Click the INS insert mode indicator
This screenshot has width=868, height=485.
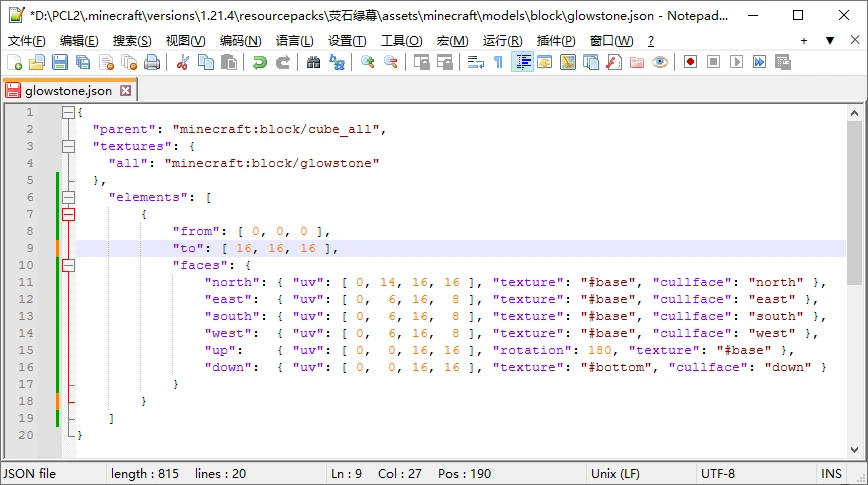tap(831, 473)
